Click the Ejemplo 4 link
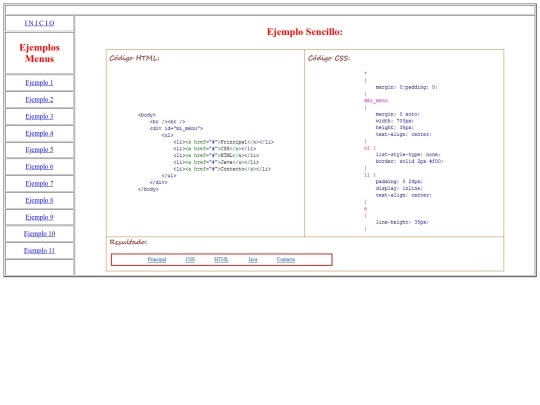This screenshot has height=405, width=540. [x=39, y=133]
